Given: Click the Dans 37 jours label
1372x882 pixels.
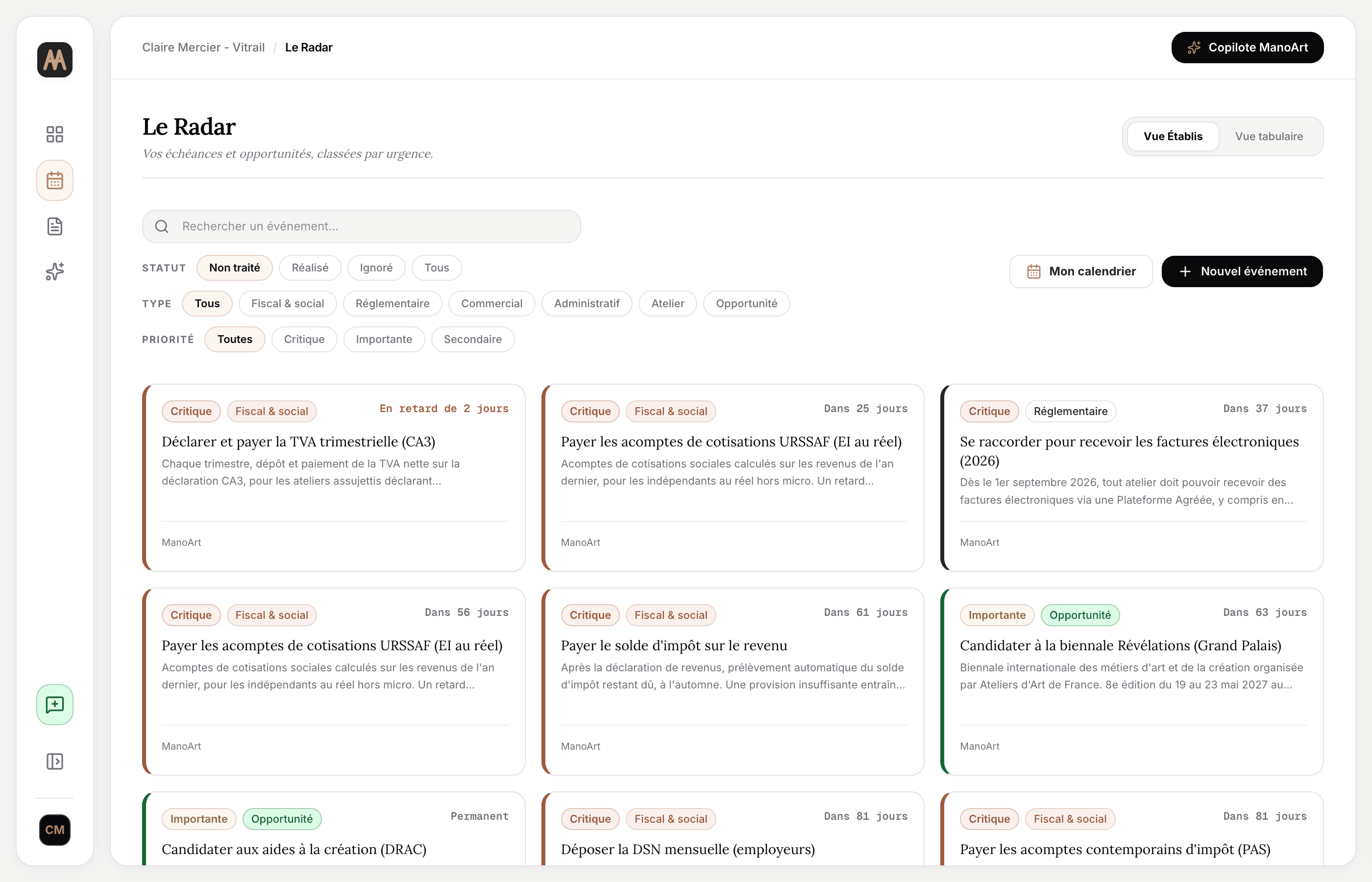Looking at the screenshot, I should pos(1265,408).
